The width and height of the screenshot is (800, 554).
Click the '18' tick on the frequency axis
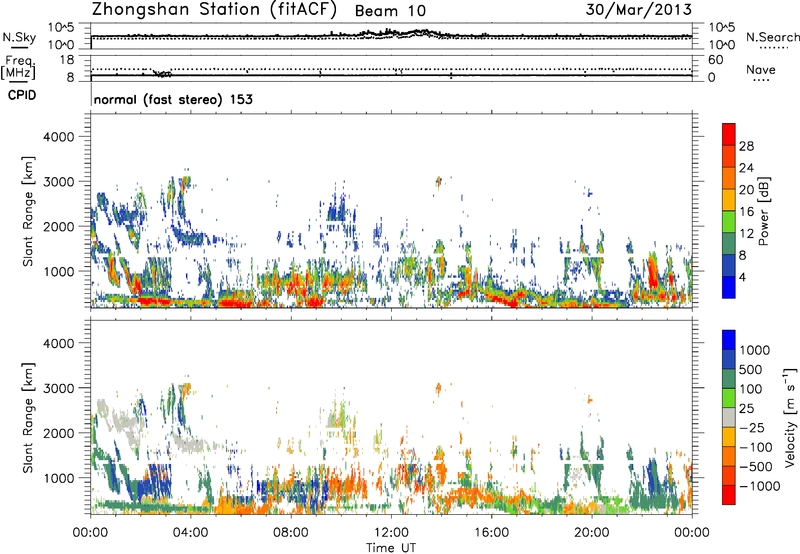click(x=67, y=60)
